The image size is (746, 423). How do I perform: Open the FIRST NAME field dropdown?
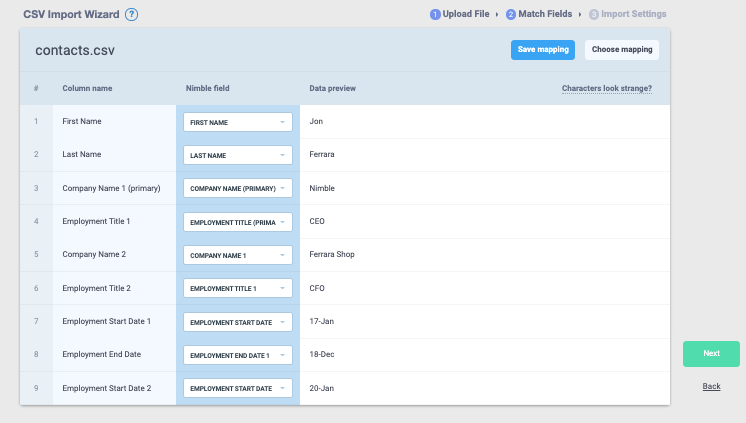click(x=238, y=122)
